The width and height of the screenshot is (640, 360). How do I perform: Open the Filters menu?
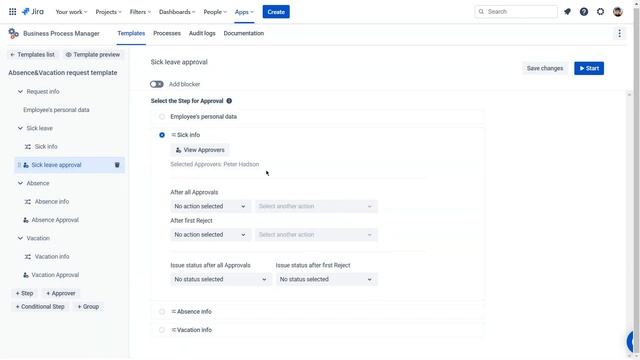pos(140,12)
